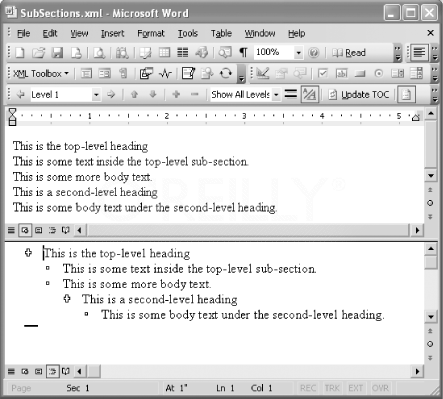Open Reading Layout with Read button
The height and width of the screenshot is (399, 443).
[349, 53]
